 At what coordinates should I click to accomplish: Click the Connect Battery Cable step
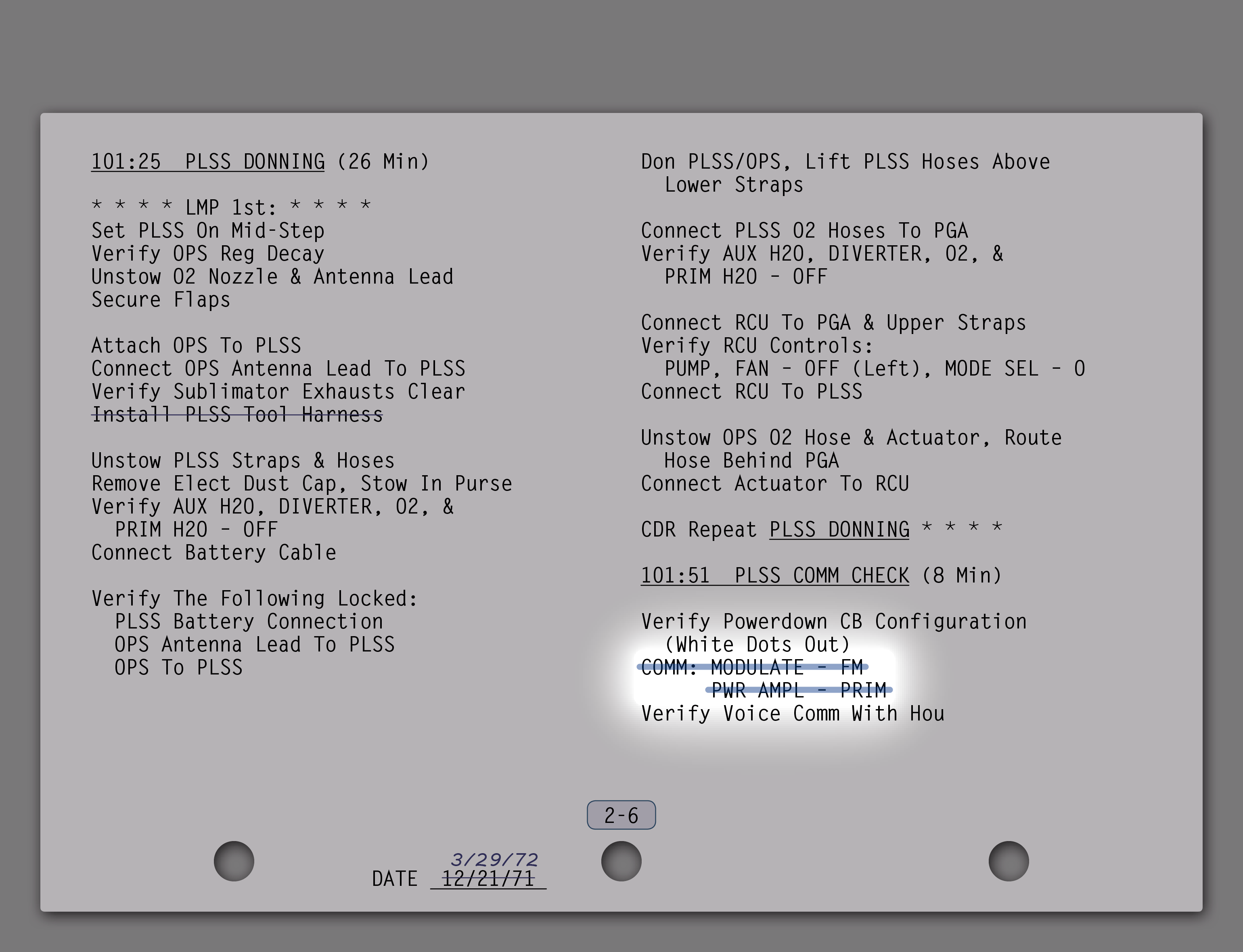coord(213,553)
